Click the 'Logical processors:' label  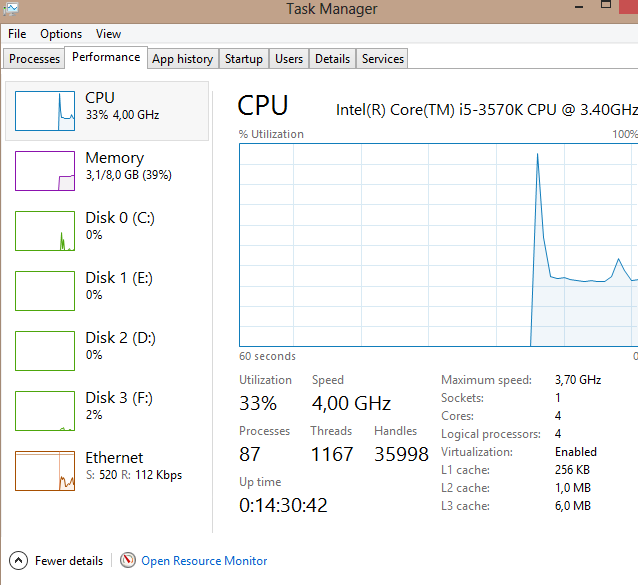pos(491,434)
